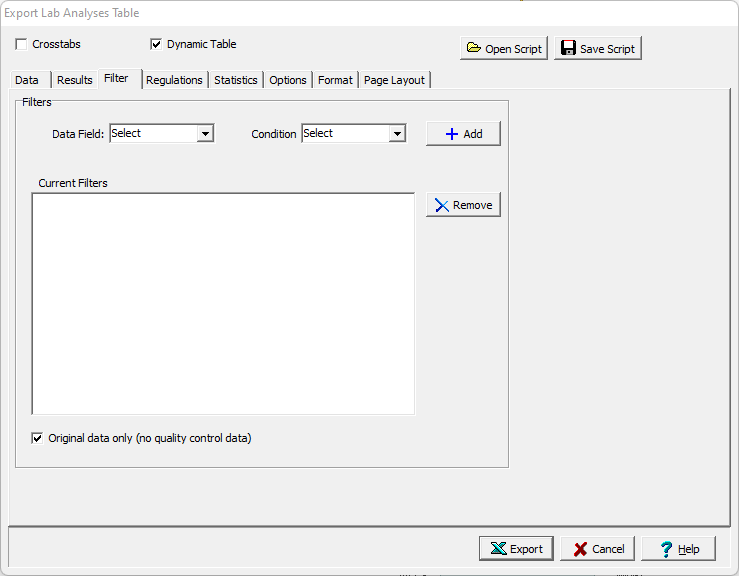Uncheck the Dynamic Table checkbox

pos(156,45)
